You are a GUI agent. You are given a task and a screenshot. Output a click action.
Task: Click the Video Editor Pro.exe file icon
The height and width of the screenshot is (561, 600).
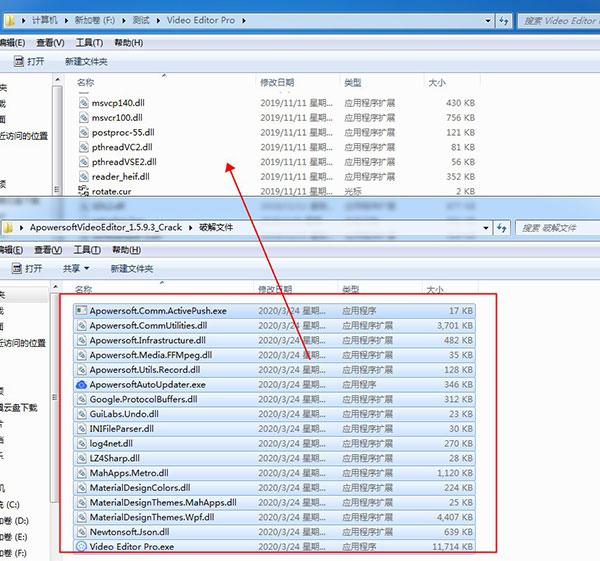click(82, 547)
